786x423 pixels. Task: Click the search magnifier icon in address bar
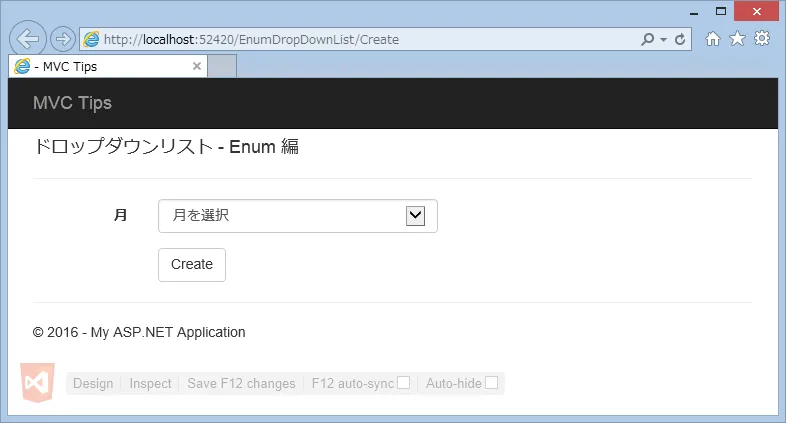(x=647, y=39)
